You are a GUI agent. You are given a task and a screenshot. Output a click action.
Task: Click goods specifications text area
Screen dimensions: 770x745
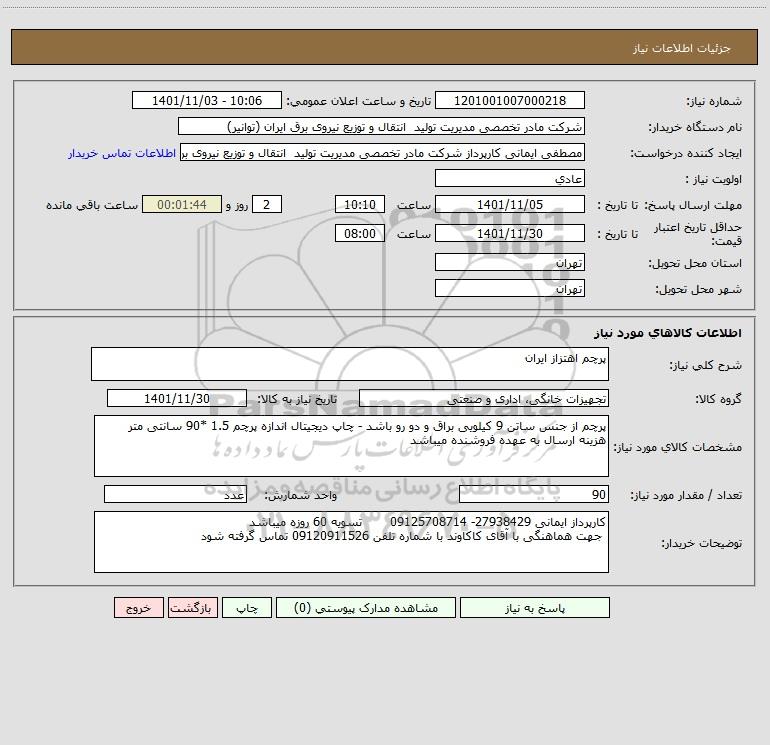(x=351, y=446)
